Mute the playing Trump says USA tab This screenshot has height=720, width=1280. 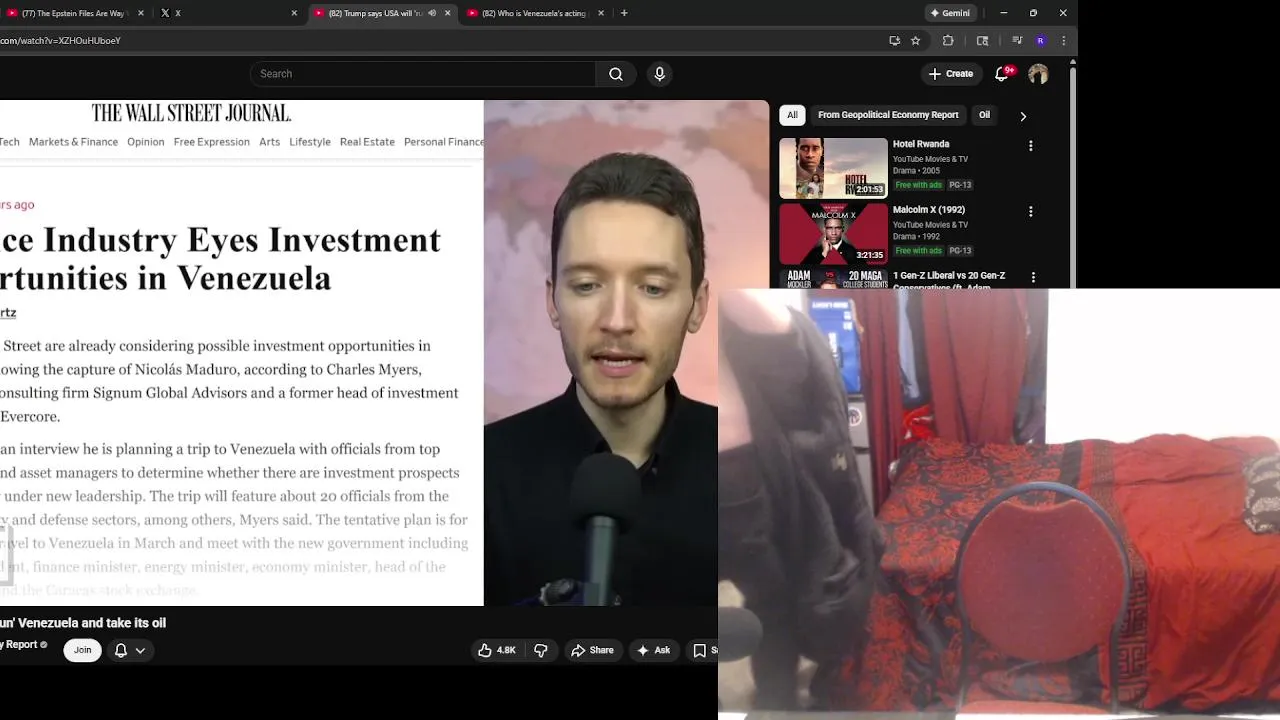click(432, 13)
